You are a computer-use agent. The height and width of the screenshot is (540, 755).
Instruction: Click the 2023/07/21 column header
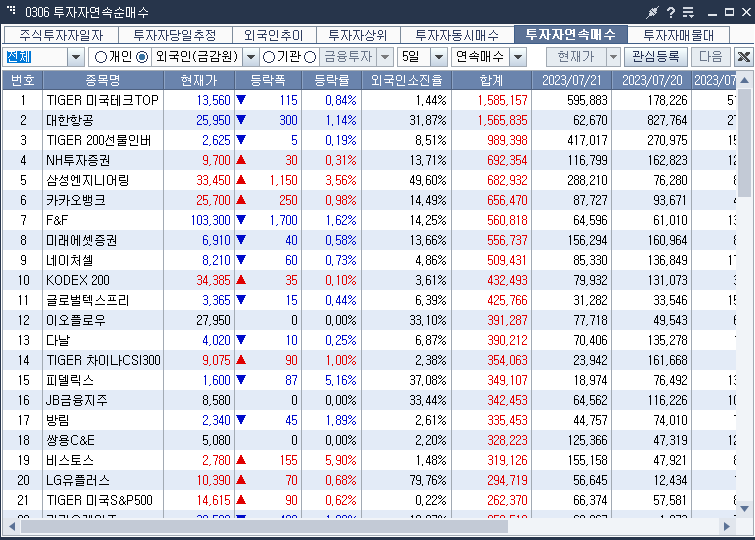pos(571,80)
